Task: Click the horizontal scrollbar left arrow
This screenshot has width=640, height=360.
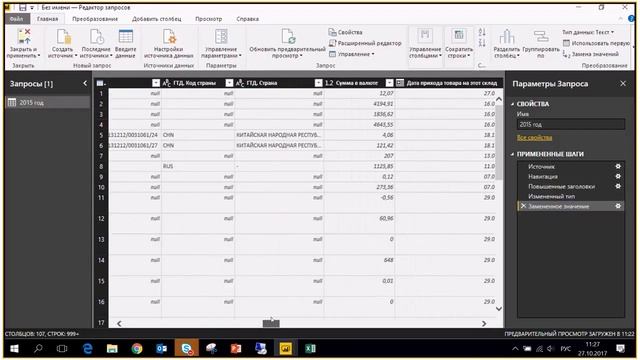Action: coord(119,323)
